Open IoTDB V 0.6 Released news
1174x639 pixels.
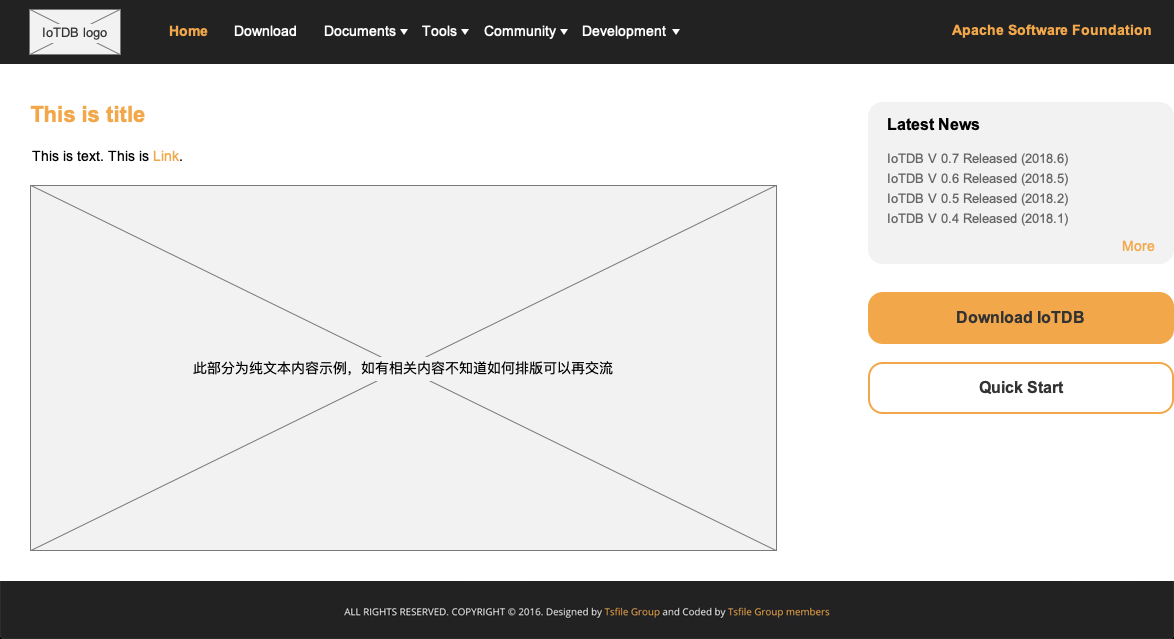tap(977, 178)
